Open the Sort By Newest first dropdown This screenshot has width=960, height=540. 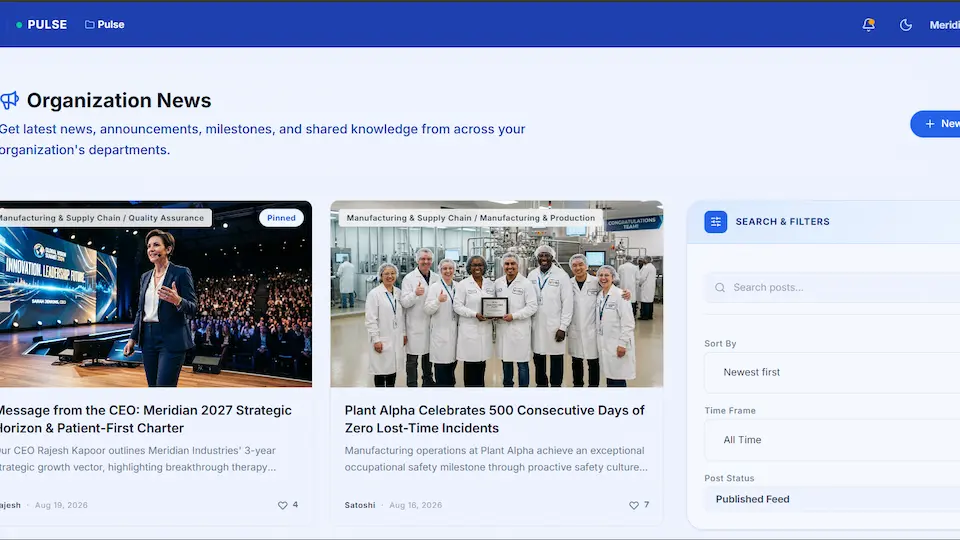pyautogui.click(x=833, y=372)
